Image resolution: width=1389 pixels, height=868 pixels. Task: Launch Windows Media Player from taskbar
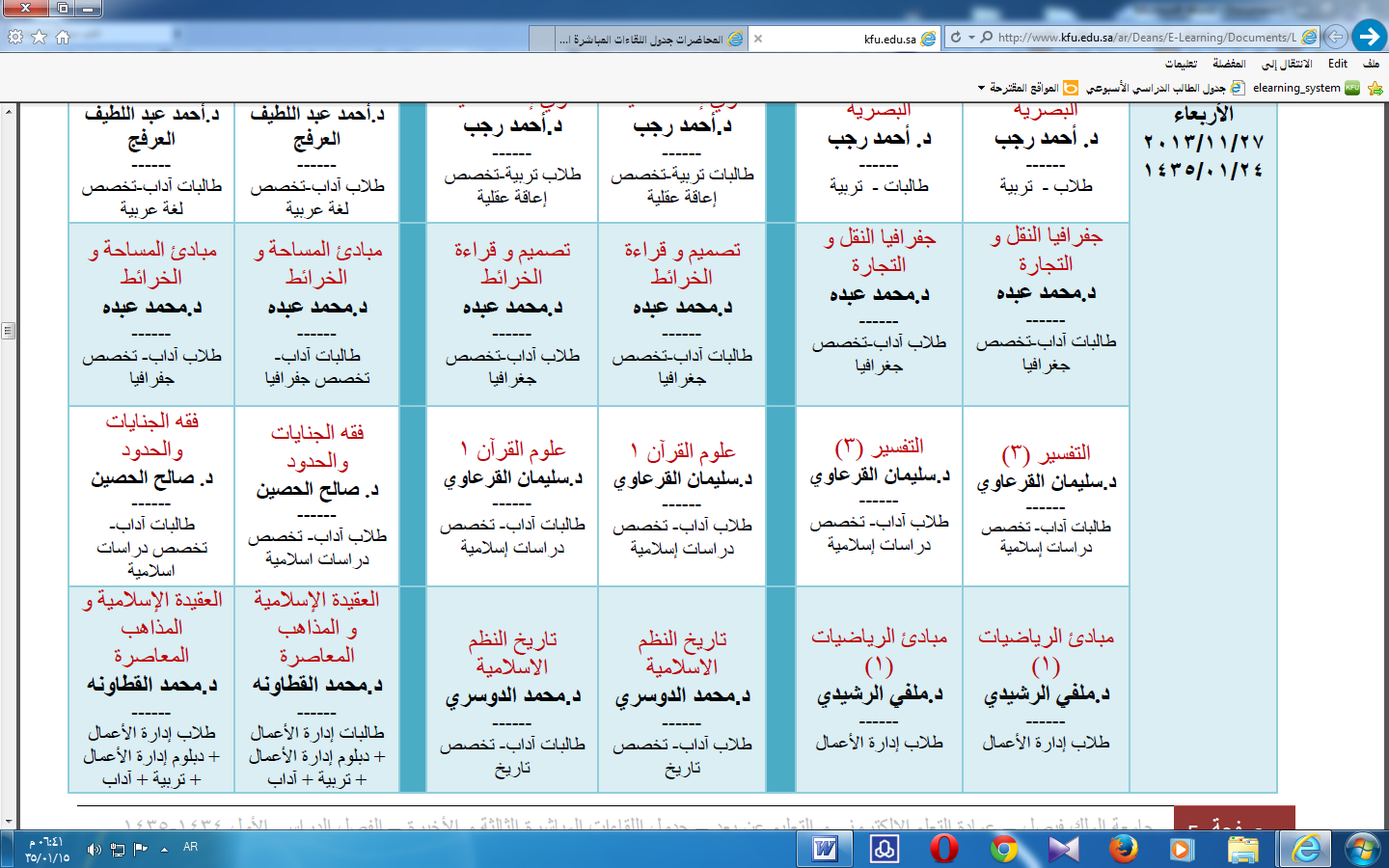pyautogui.click(x=1181, y=849)
